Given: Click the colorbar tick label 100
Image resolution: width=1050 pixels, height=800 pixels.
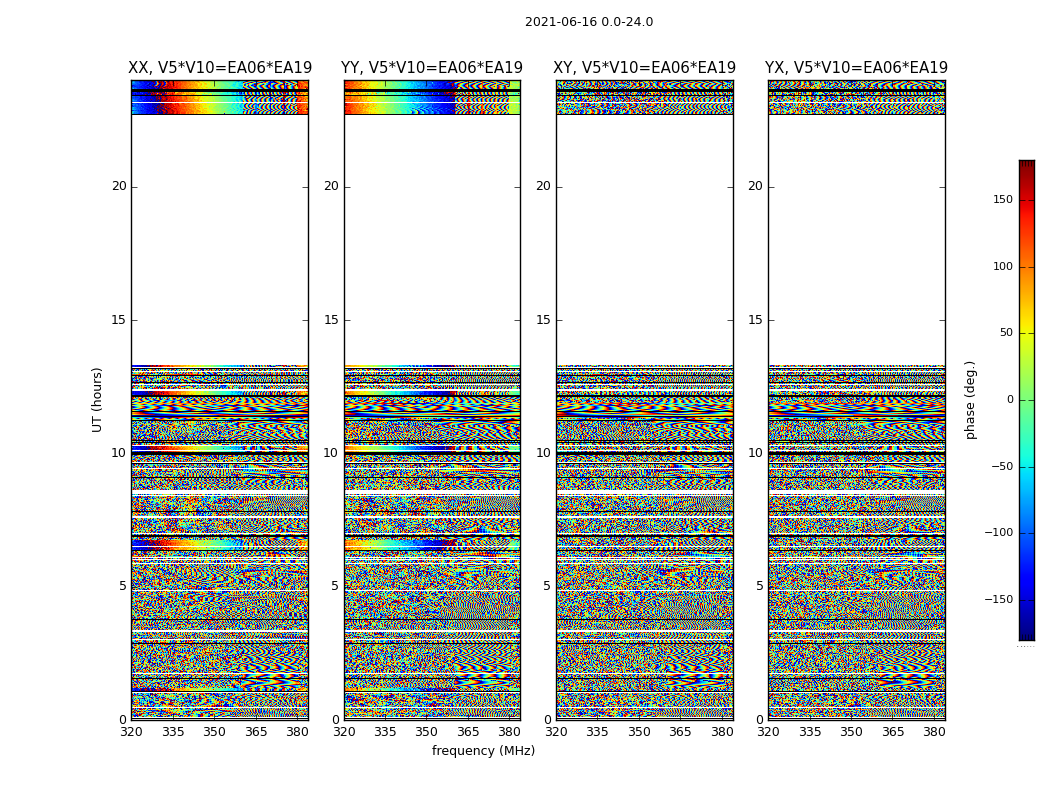Looking at the screenshot, I should [1003, 266].
